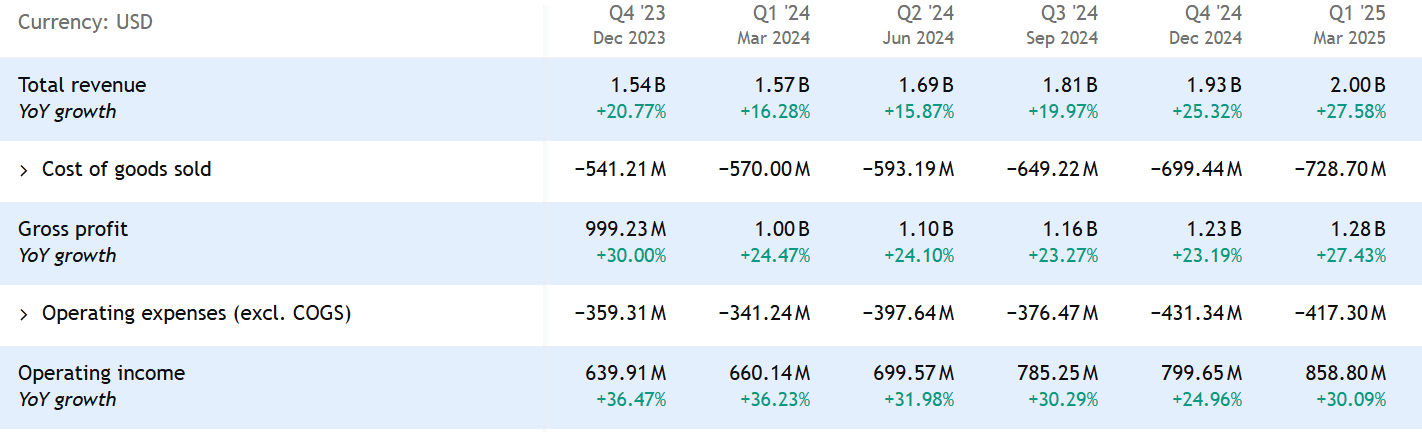Click the Gross profit row label
1422x432 pixels.
73,229
